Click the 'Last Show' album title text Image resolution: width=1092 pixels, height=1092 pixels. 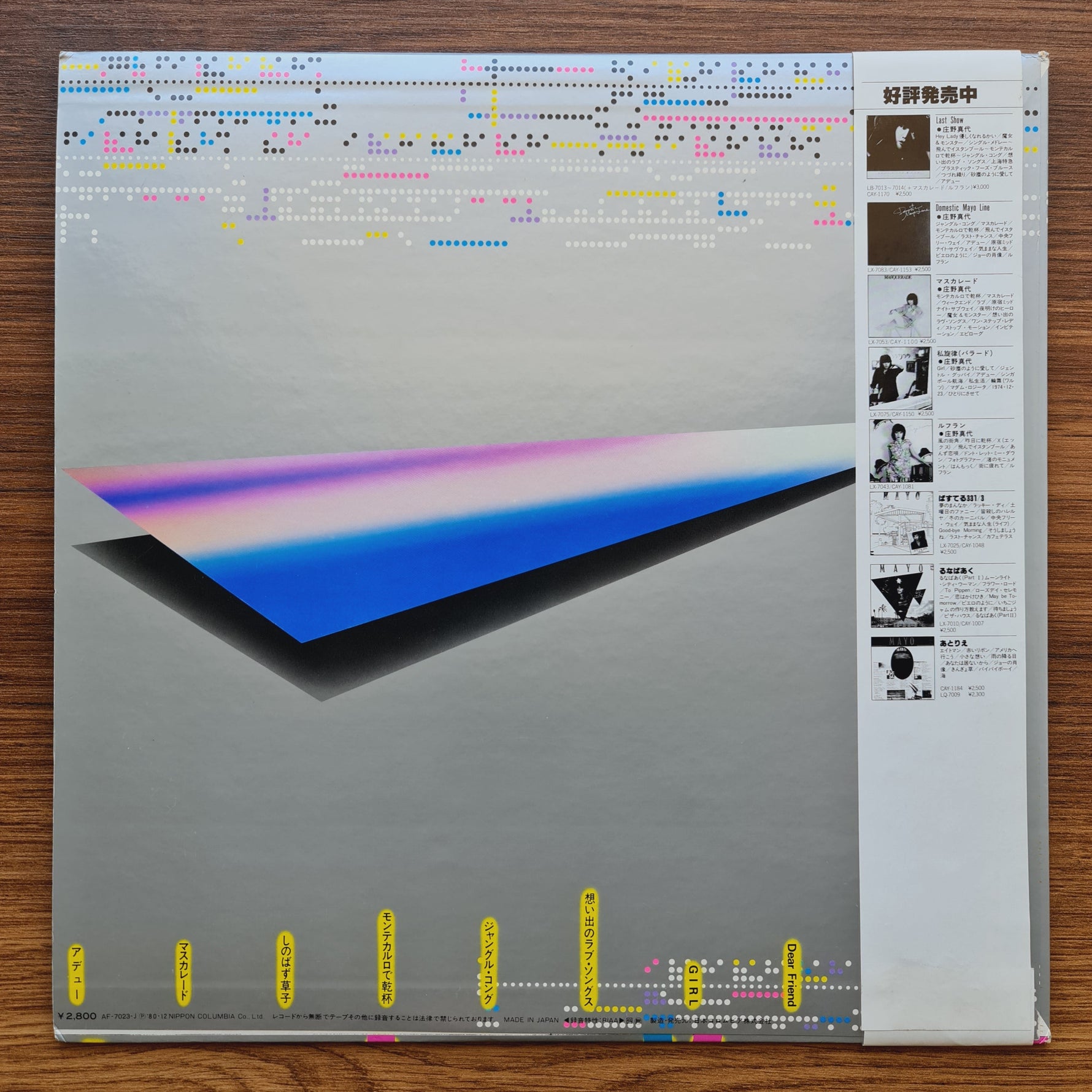(949, 120)
